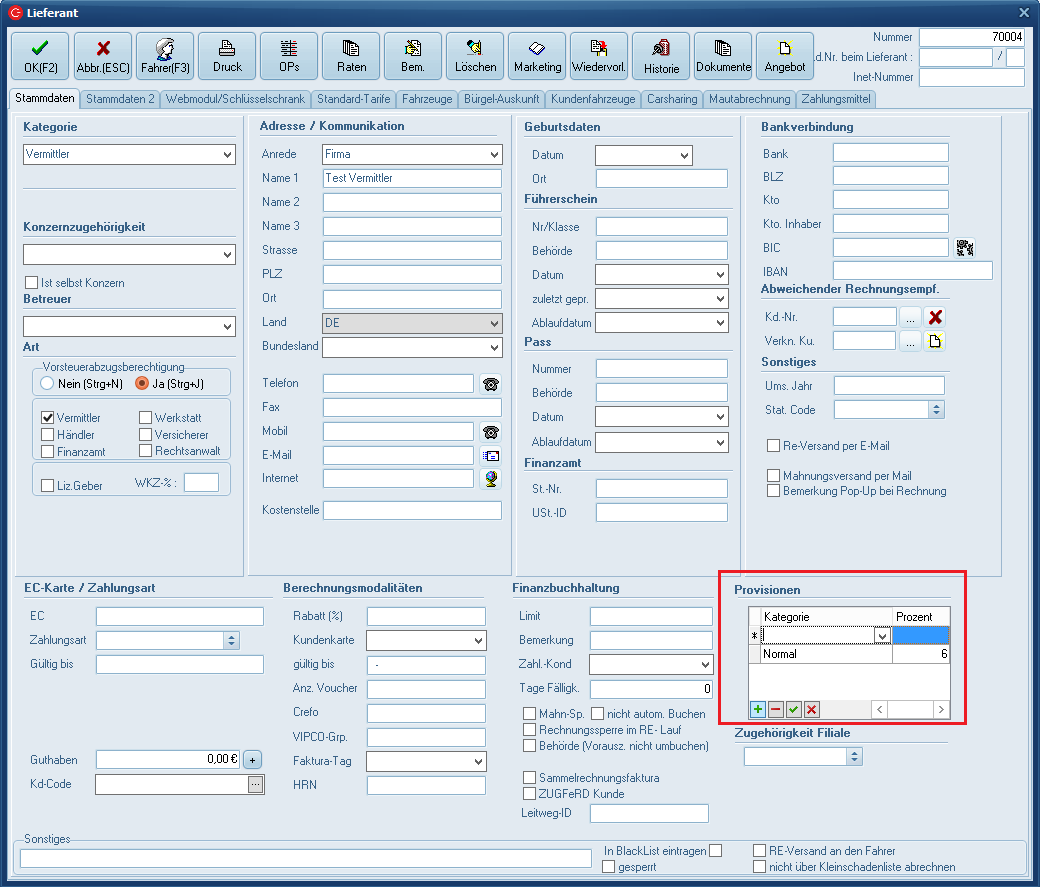Open the Dokumente toolbar button
The height and width of the screenshot is (887, 1040).
pyautogui.click(x=723, y=56)
